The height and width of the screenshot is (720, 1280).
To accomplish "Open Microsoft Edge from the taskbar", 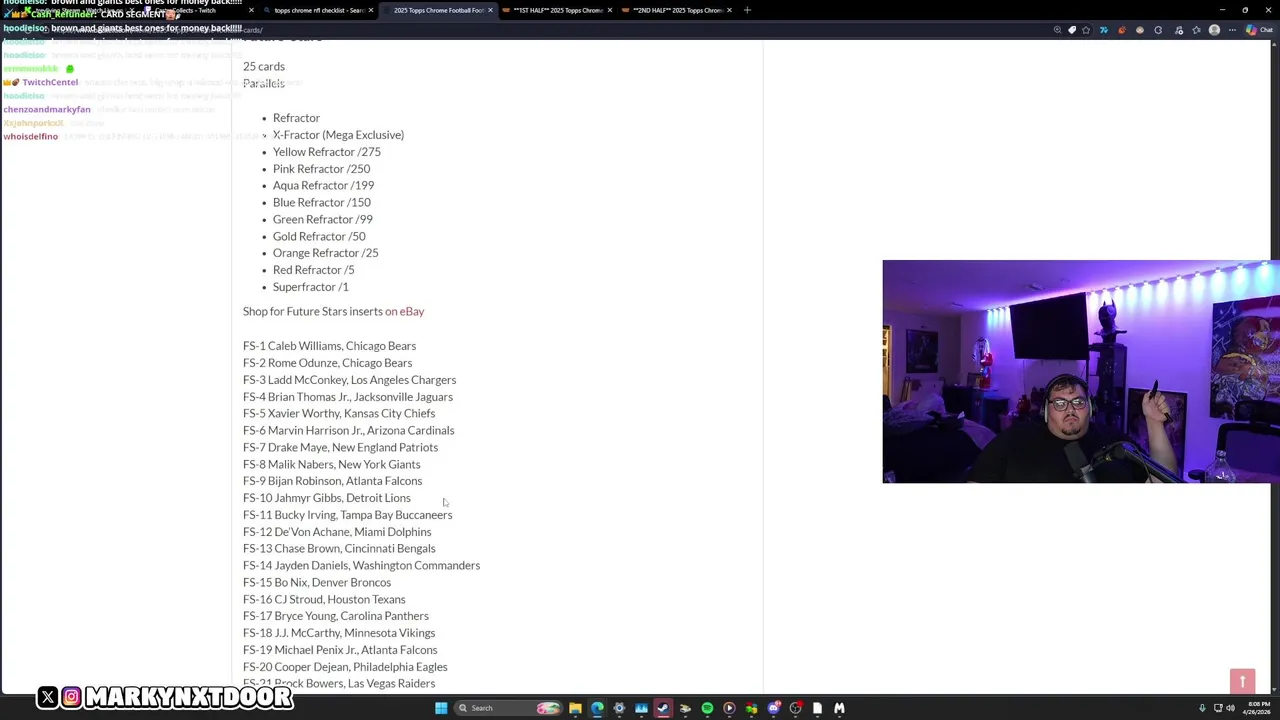I will pos(597,708).
